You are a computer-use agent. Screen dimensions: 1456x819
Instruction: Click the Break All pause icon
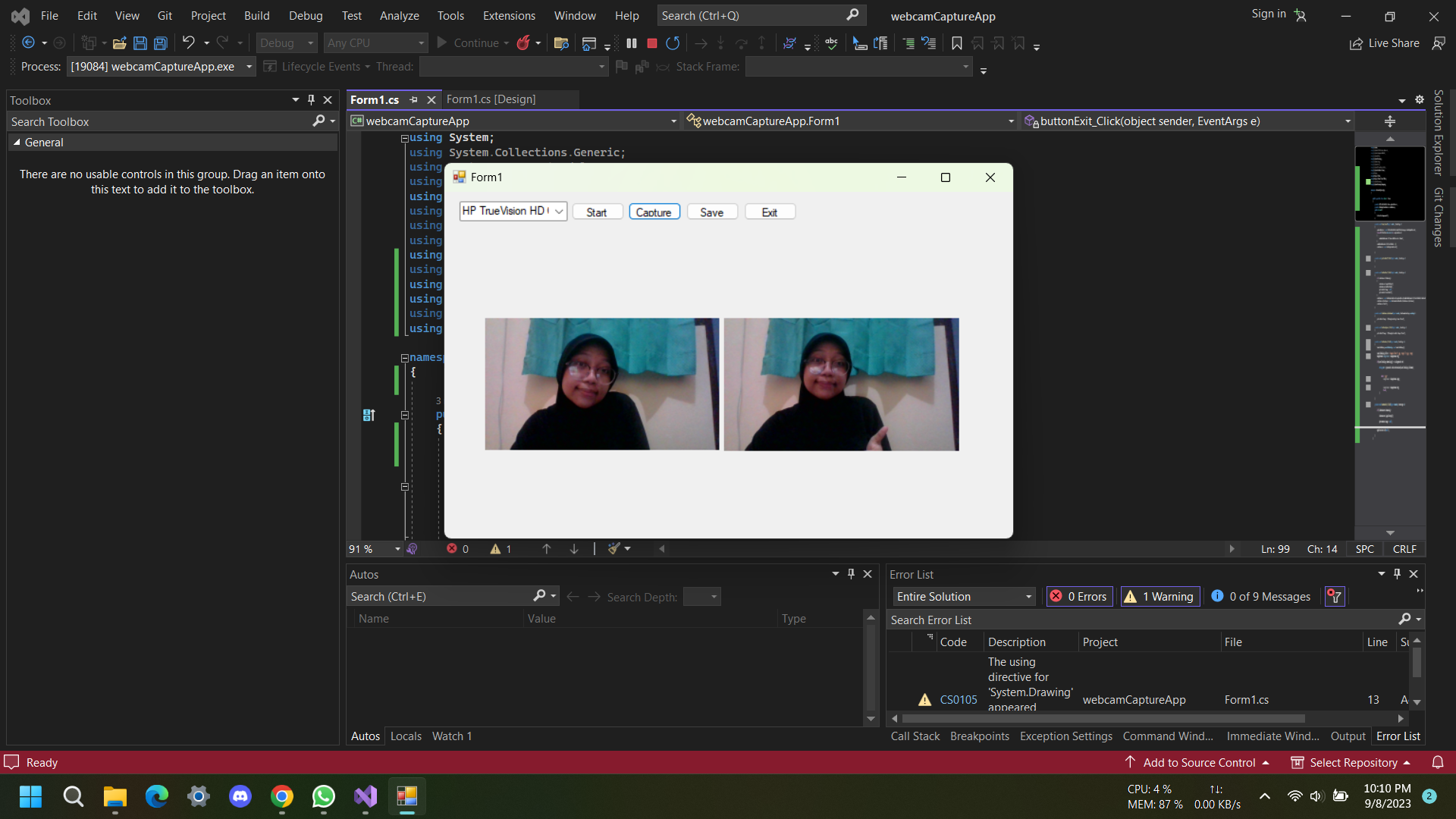coord(632,43)
